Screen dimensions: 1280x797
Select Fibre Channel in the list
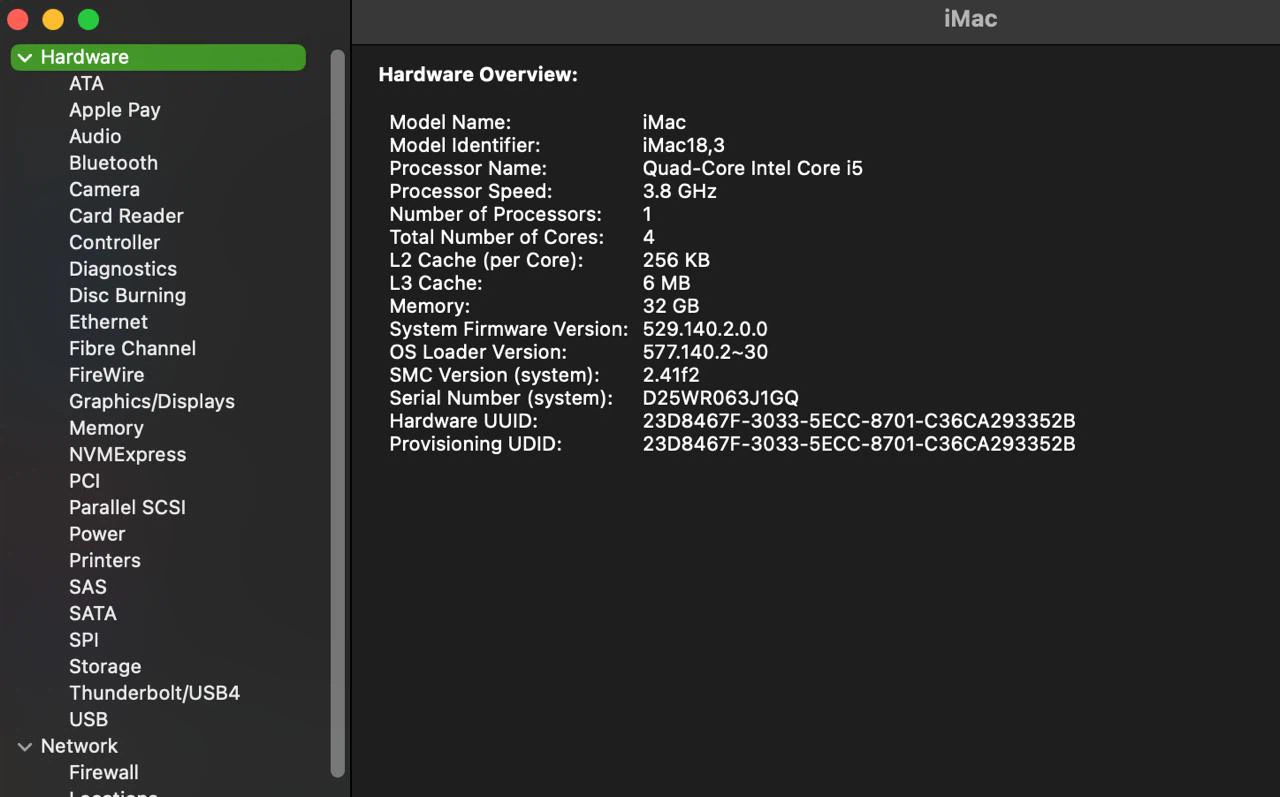132,349
